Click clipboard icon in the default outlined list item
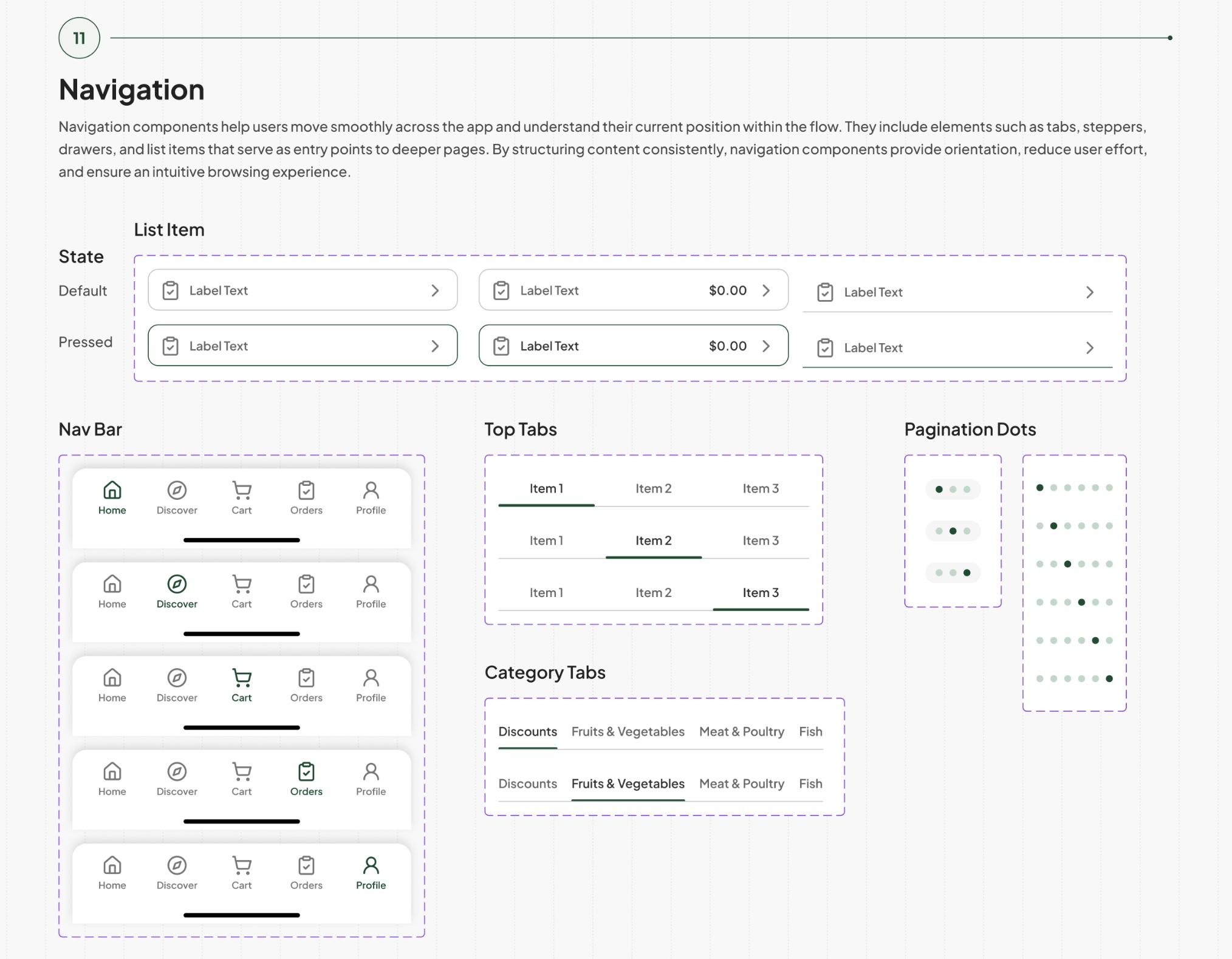 click(x=171, y=290)
